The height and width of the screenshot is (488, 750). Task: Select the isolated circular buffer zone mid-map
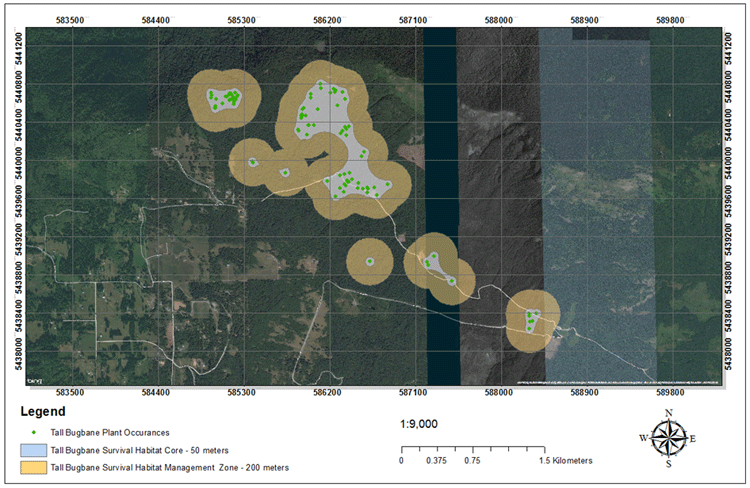point(369,261)
